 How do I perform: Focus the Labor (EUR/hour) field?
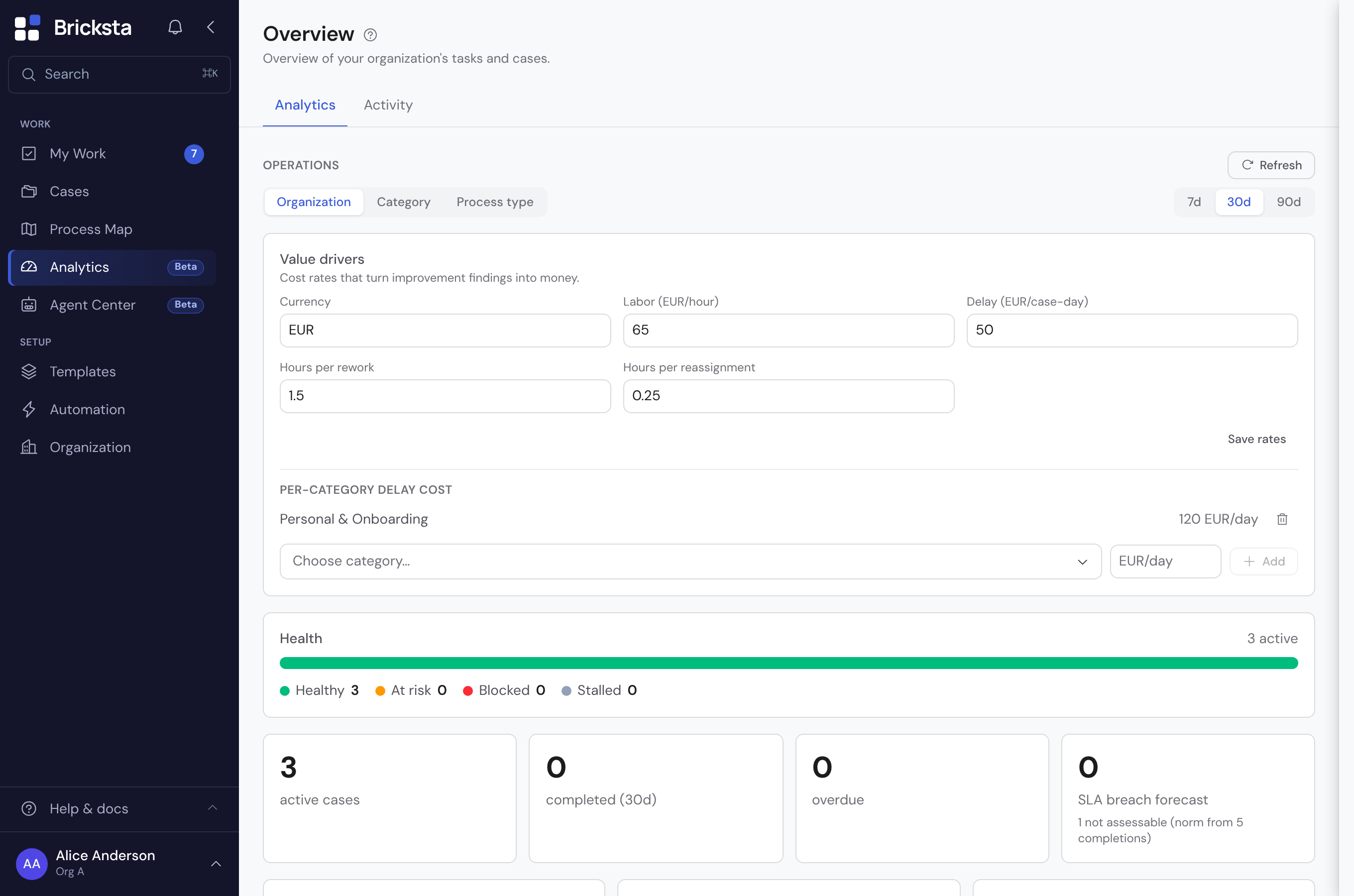[789, 331]
